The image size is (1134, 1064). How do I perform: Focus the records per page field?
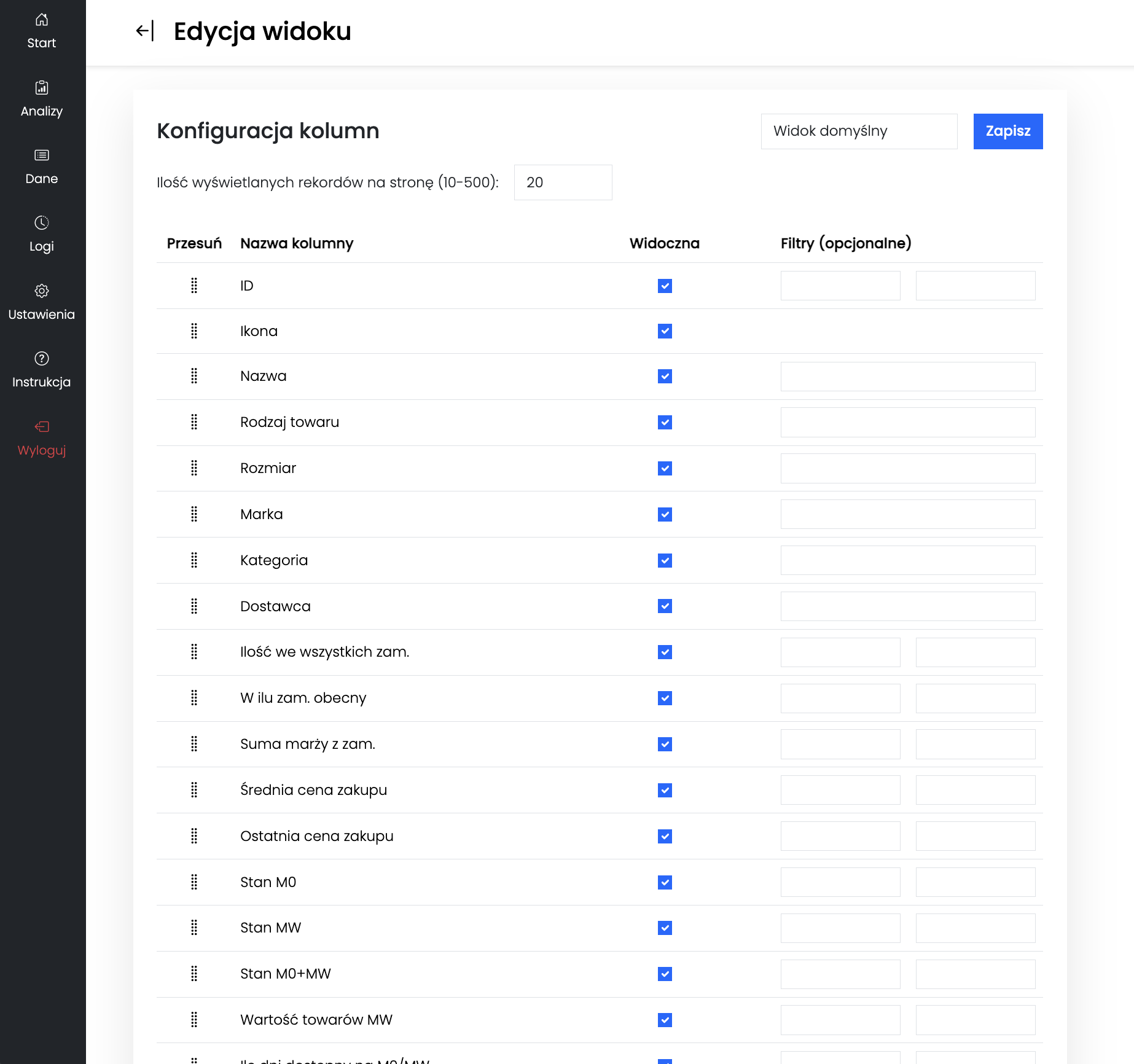click(563, 182)
